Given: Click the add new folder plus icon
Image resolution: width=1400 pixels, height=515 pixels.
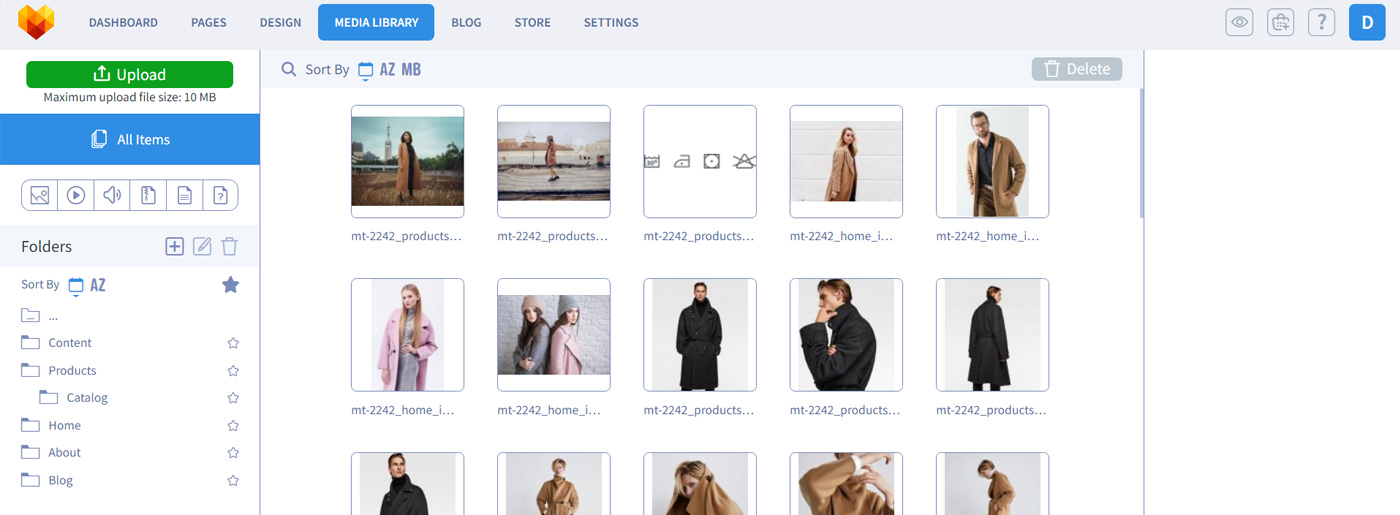Looking at the screenshot, I should (174, 246).
